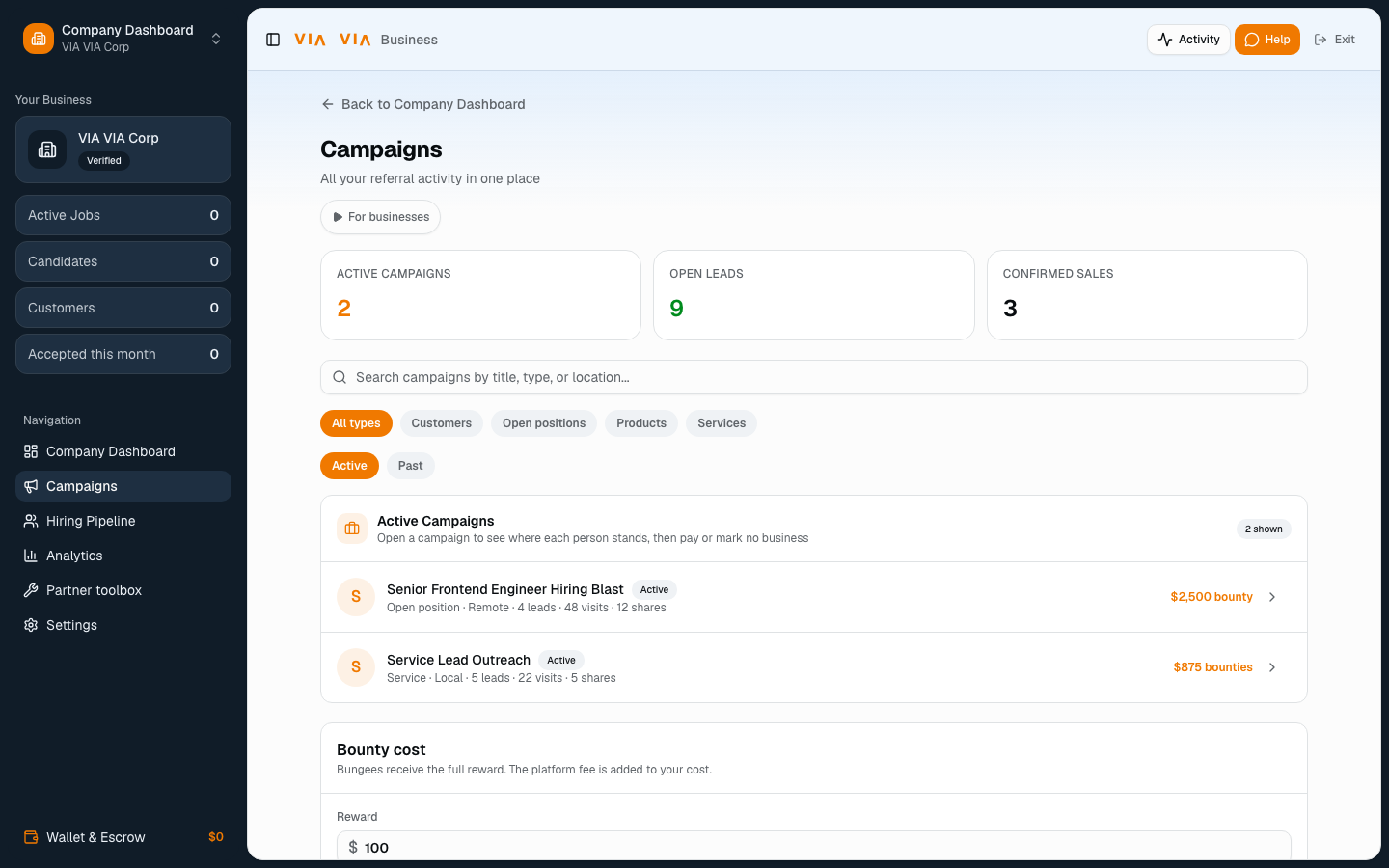This screenshot has height=868, width=1389.
Task: Open Settings from the sidebar
Action: click(123, 625)
